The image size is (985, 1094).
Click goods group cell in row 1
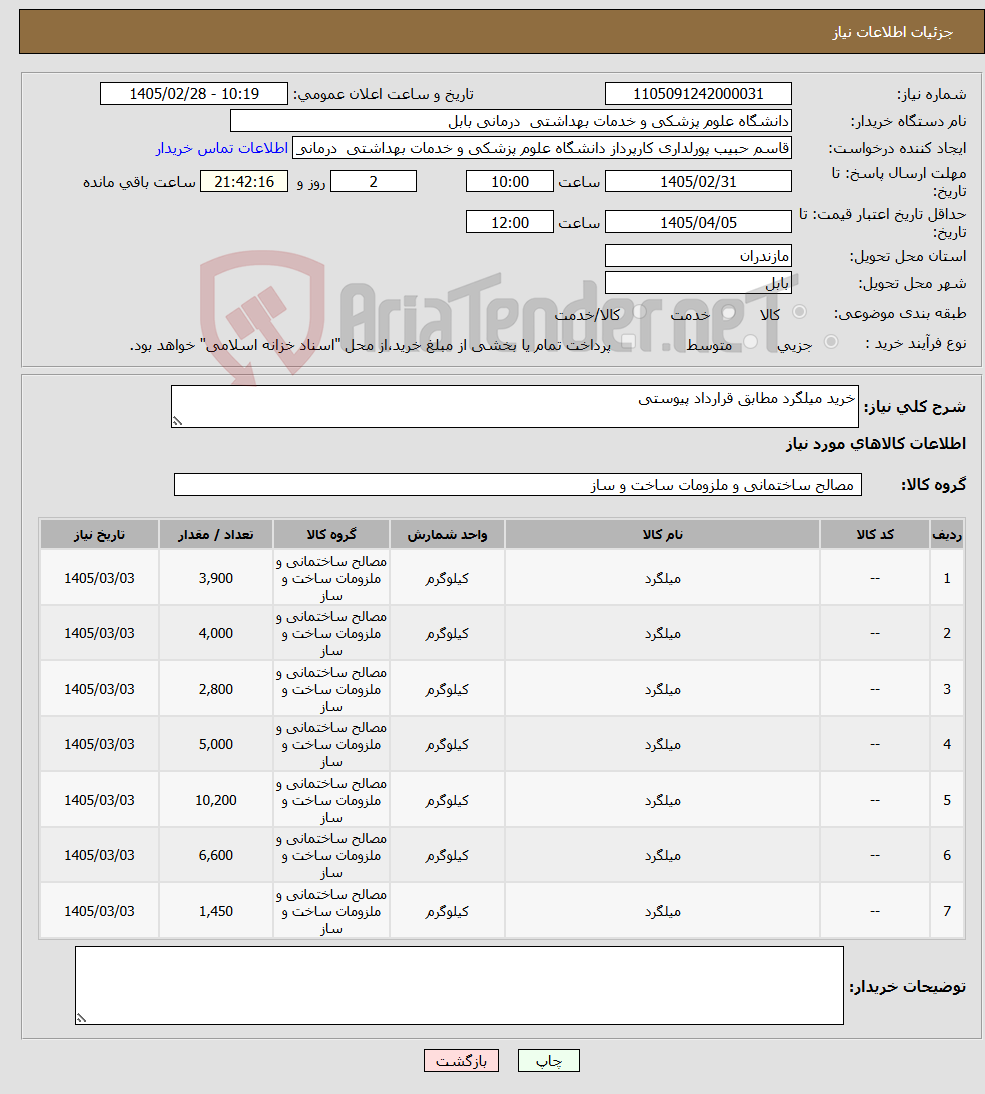pyautogui.click(x=331, y=578)
